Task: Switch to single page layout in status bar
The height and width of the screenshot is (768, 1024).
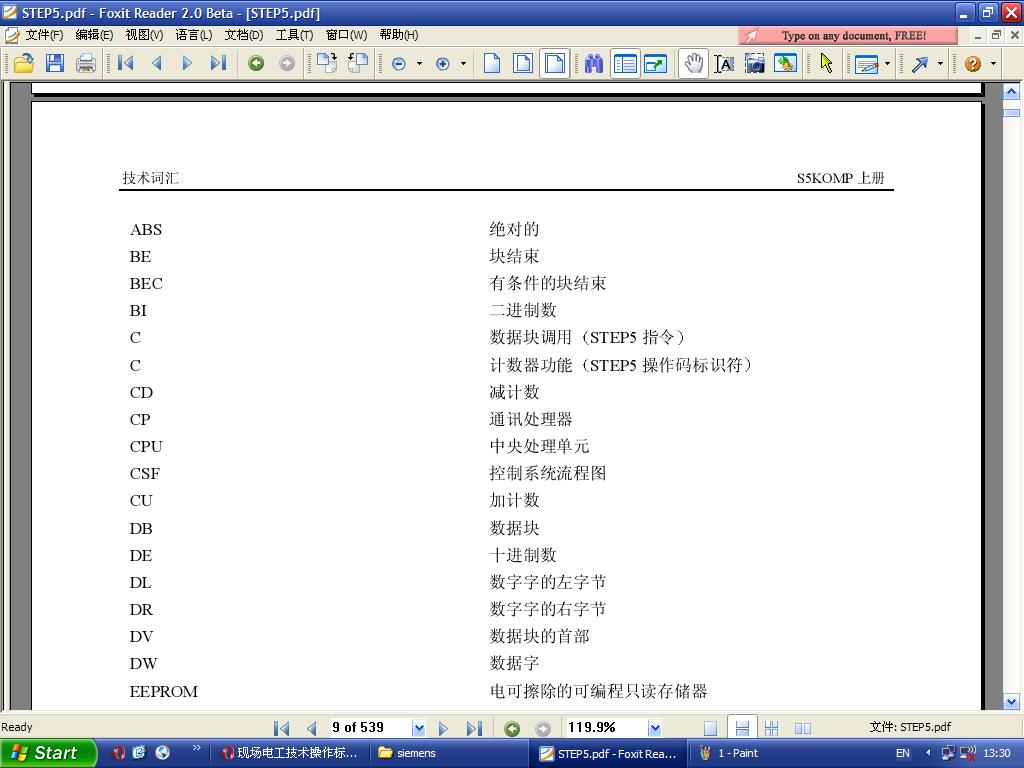Action: [x=710, y=728]
